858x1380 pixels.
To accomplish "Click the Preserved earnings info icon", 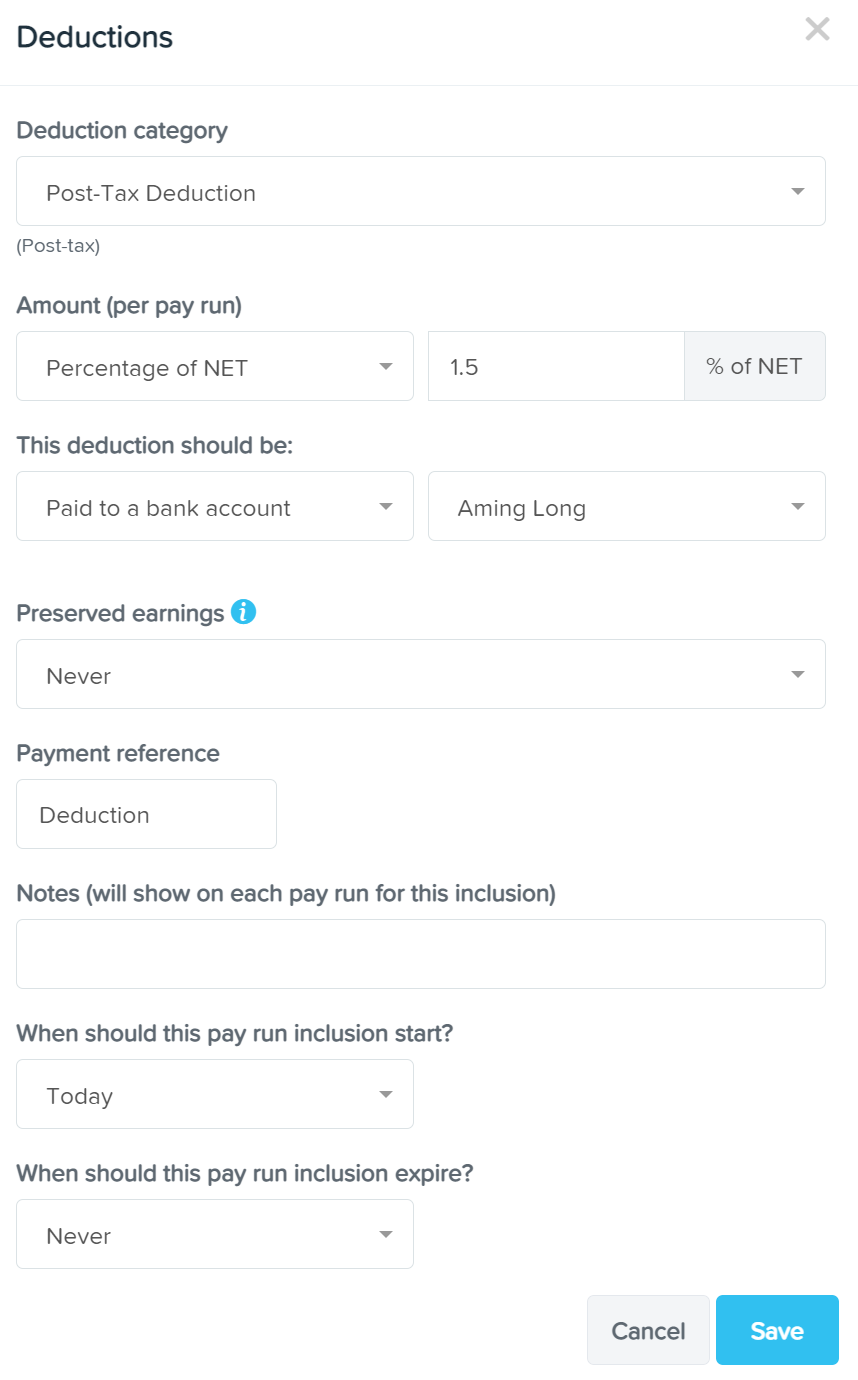I will point(243,612).
